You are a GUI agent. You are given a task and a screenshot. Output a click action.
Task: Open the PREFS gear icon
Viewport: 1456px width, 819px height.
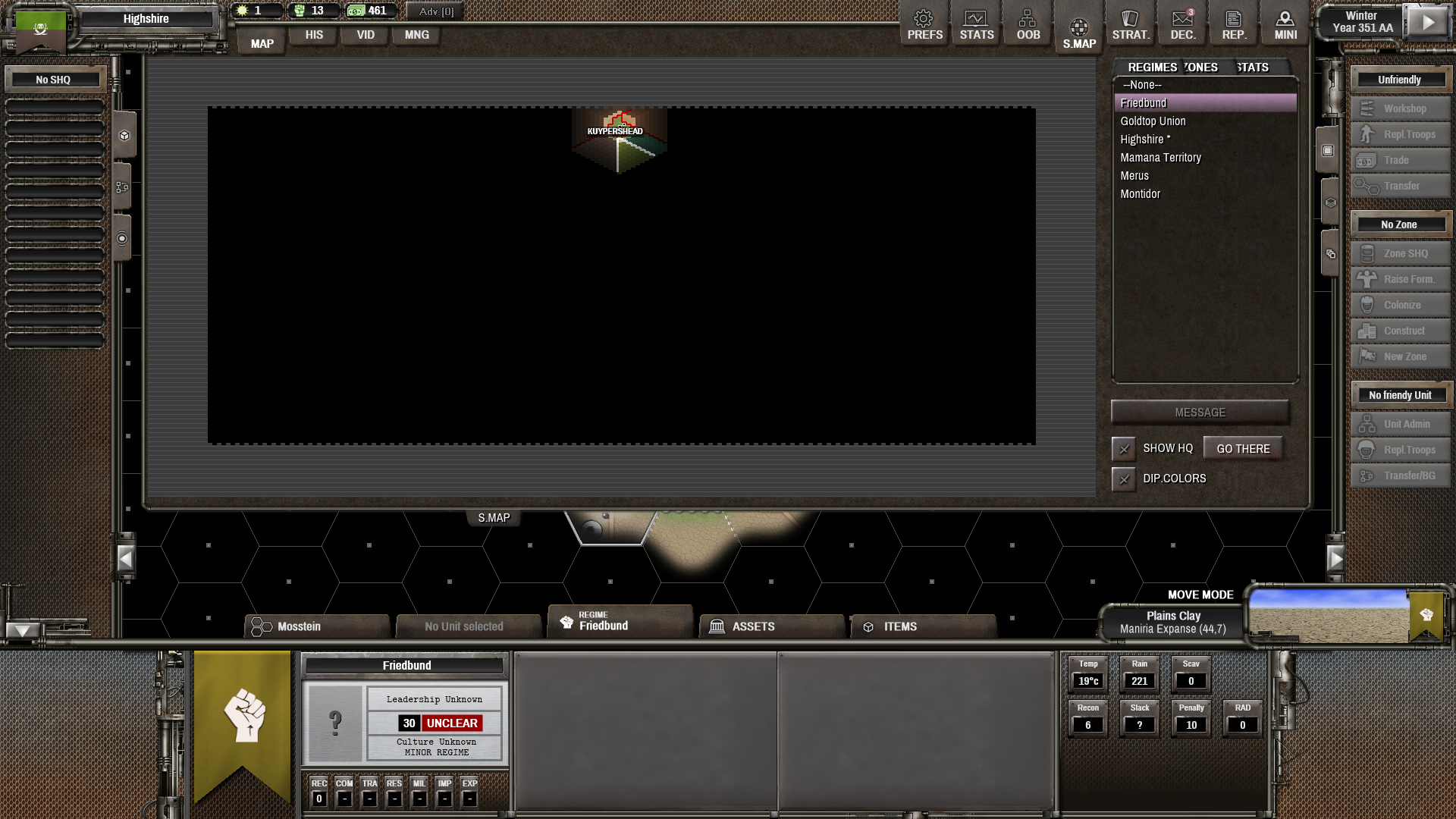tap(924, 24)
